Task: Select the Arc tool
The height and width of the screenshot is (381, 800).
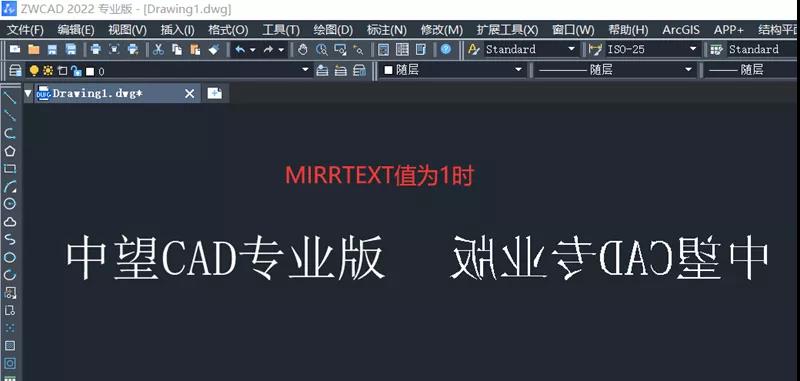Action: (x=10, y=187)
